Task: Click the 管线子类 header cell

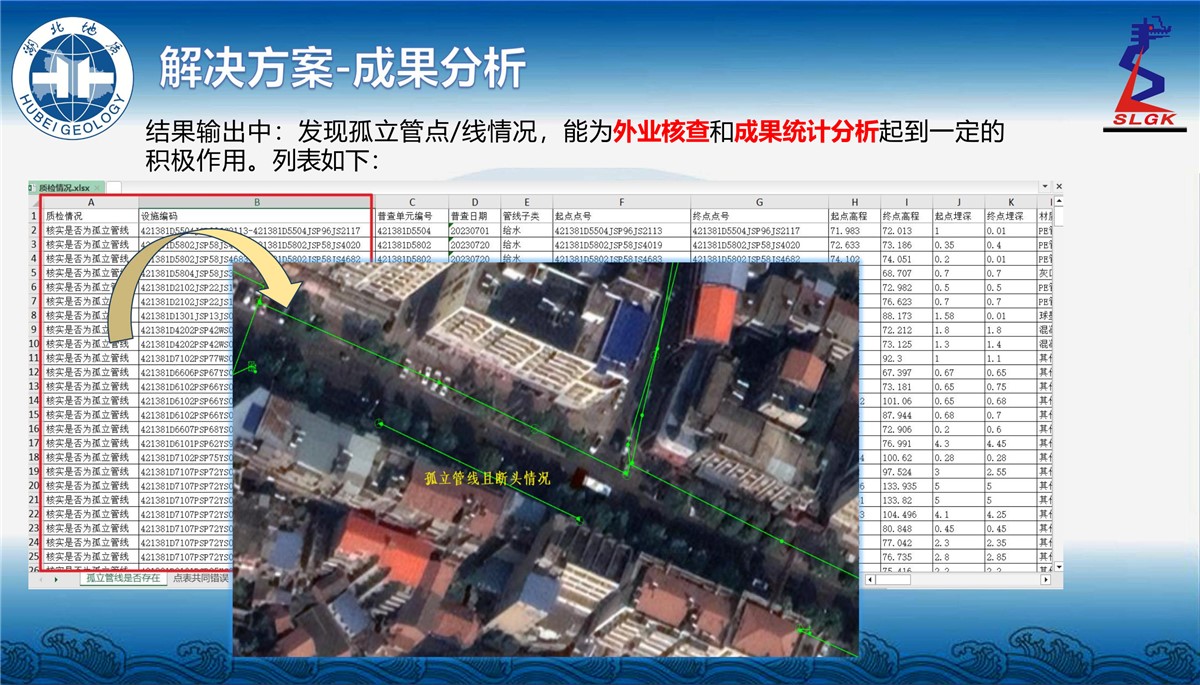Action: click(526, 215)
